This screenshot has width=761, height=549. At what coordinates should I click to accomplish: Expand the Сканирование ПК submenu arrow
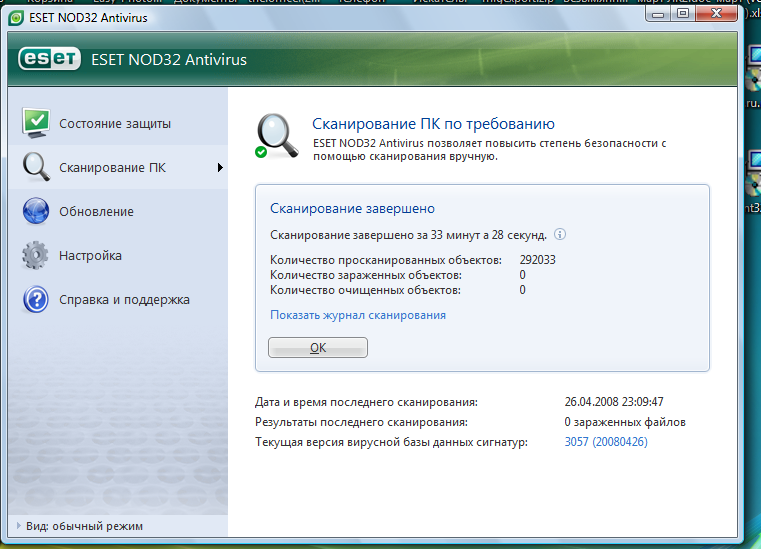220,167
